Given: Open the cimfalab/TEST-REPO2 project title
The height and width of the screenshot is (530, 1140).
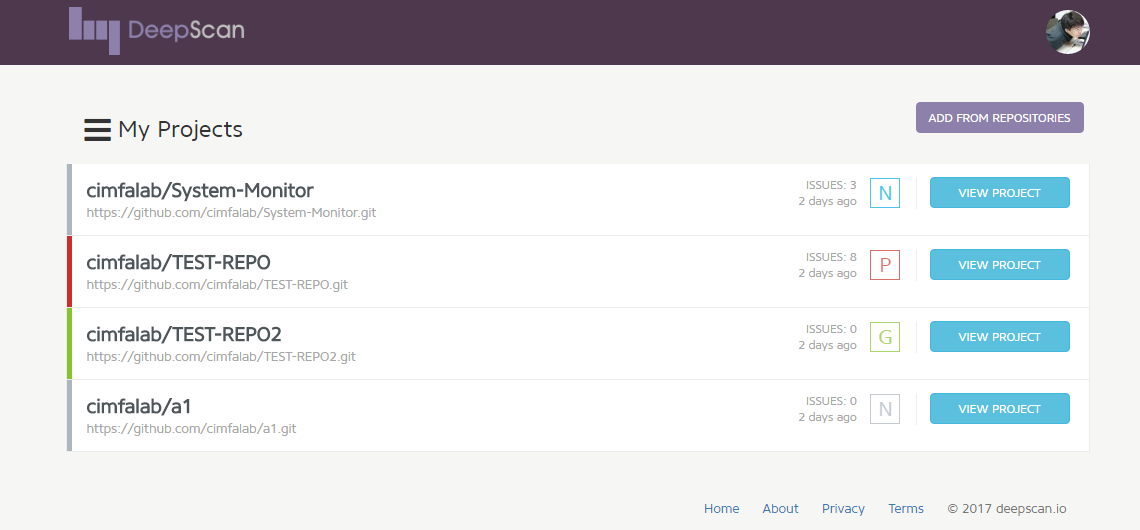Looking at the screenshot, I should 184,334.
